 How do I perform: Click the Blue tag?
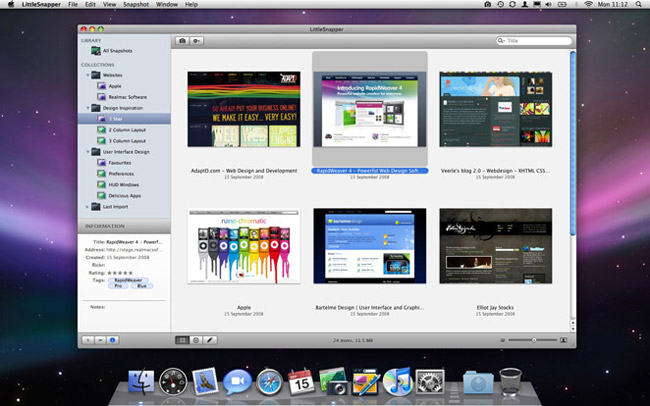tap(142, 286)
